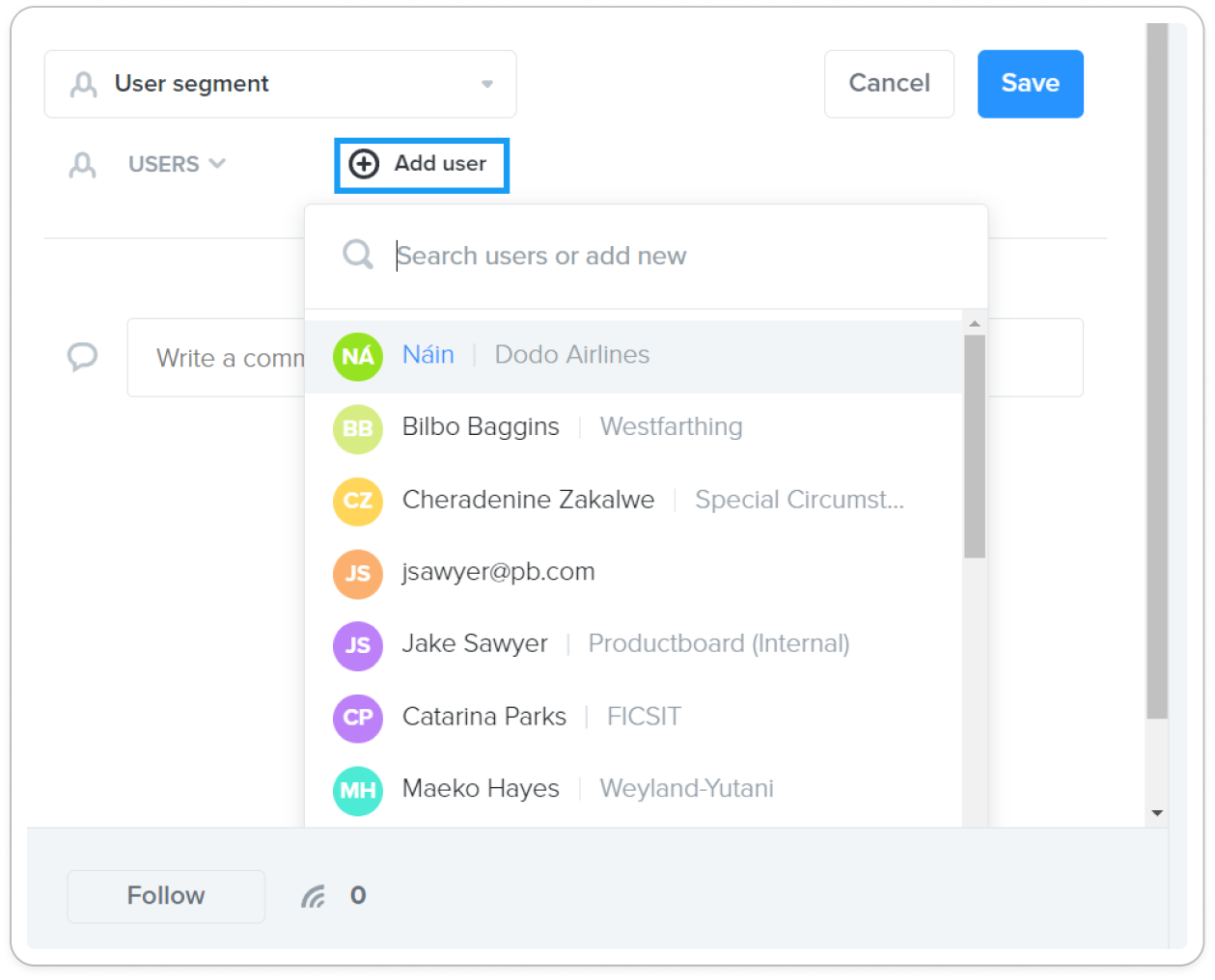Click the CP purple avatar icon

pos(358,718)
